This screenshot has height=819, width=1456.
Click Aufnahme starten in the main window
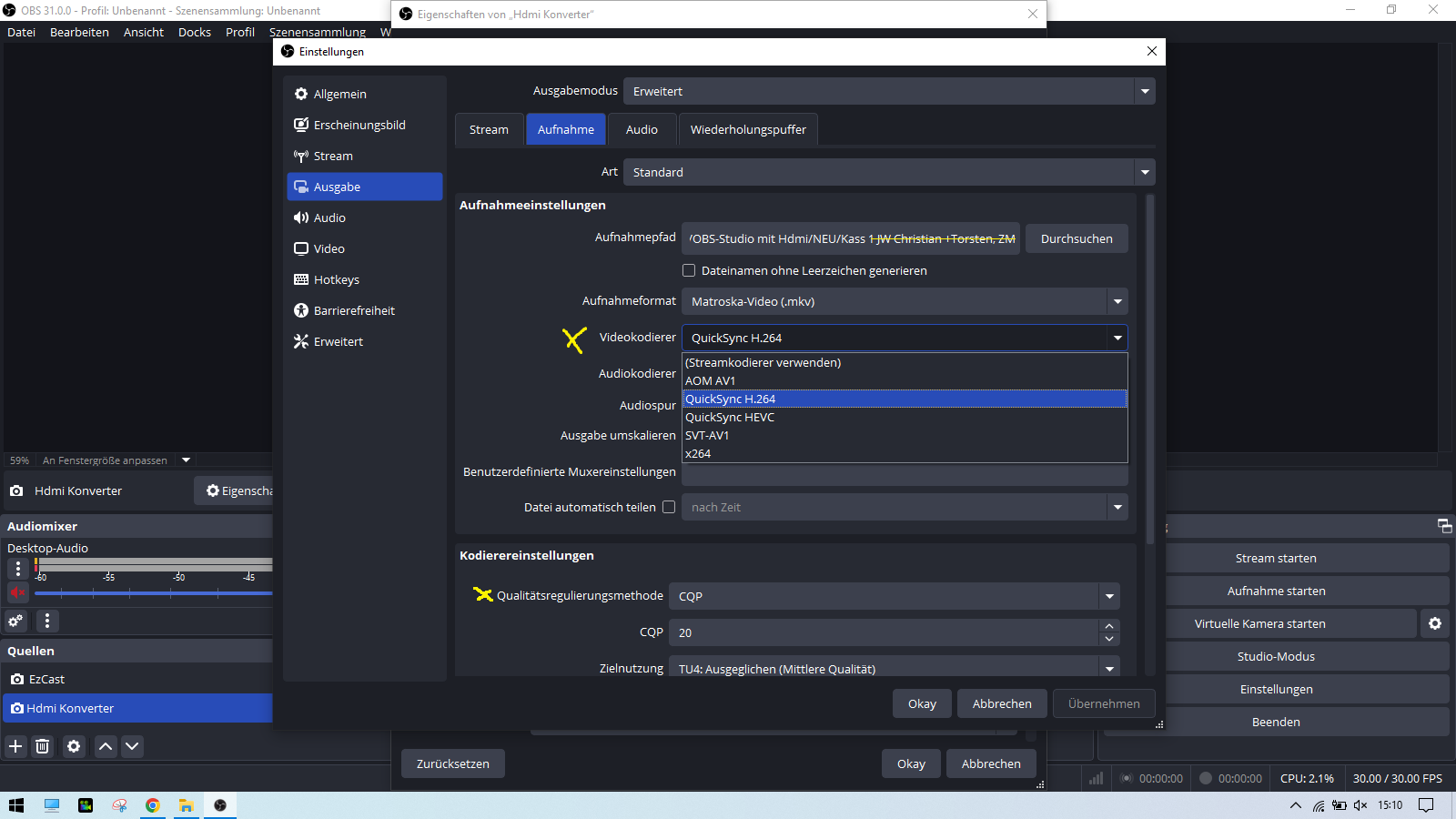click(1276, 591)
